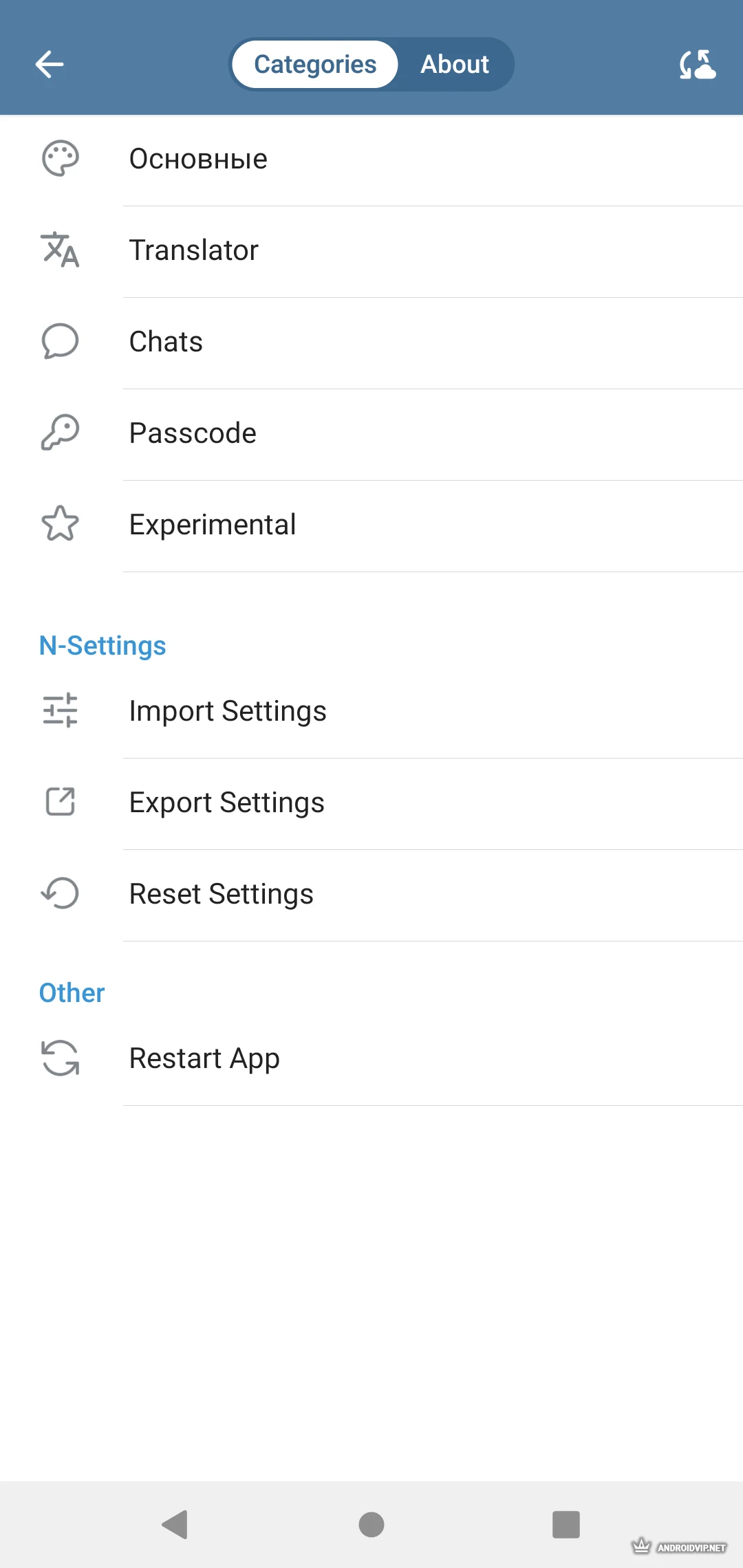Tap the Translator language icon
The image size is (743, 1568).
click(61, 250)
